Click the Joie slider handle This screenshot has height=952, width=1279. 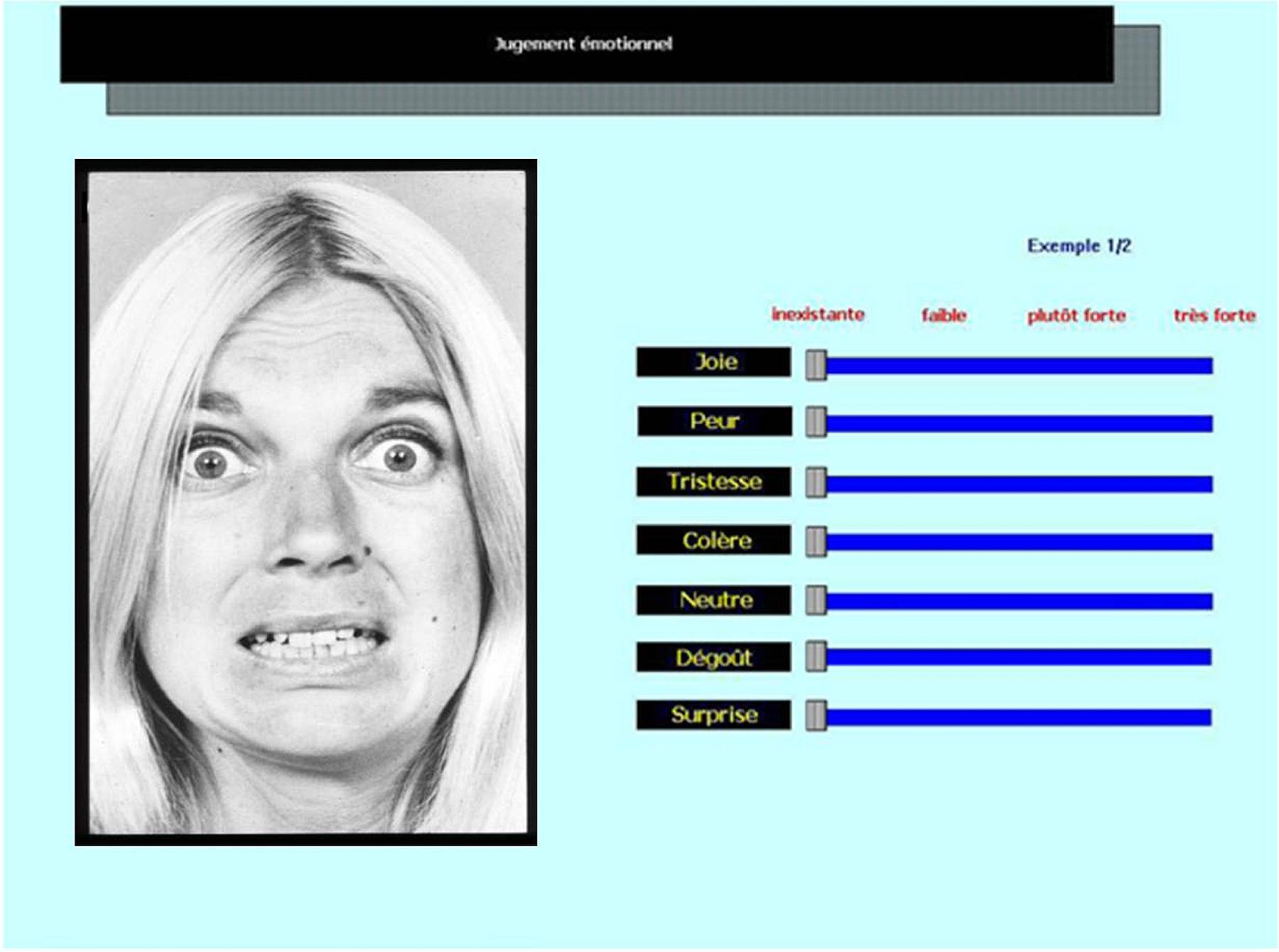pyautogui.click(x=816, y=365)
